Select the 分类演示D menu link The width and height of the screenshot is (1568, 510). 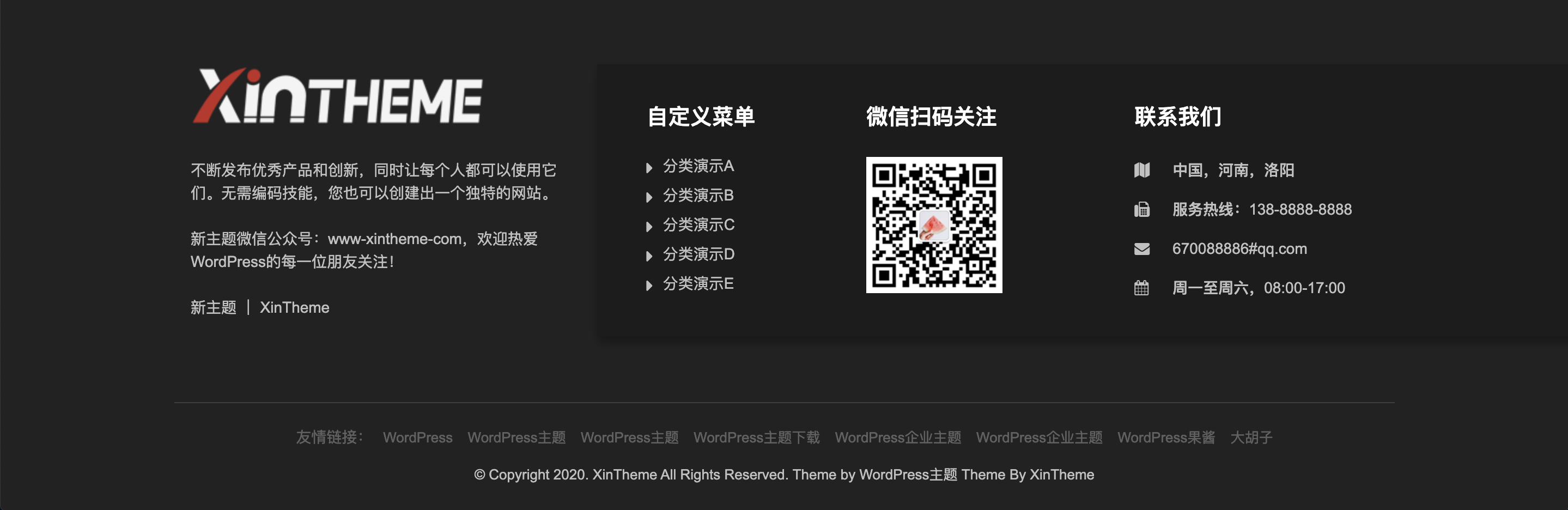(x=699, y=254)
